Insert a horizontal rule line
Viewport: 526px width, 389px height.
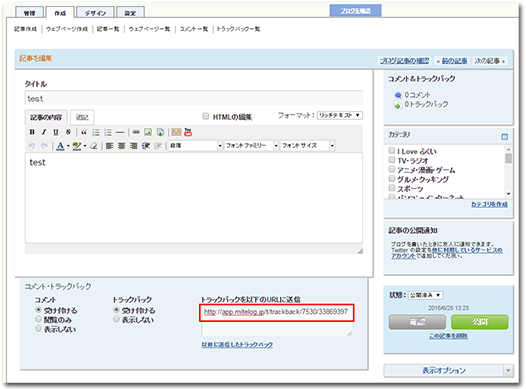coord(120,132)
